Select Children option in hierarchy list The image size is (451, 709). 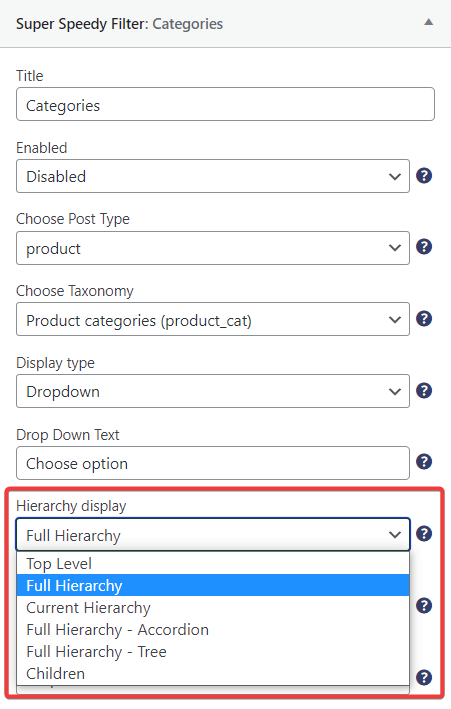pyautogui.click(x=213, y=673)
